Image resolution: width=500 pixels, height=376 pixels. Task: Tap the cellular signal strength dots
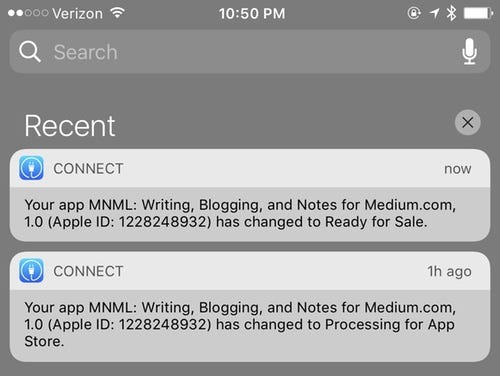click(28, 13)
